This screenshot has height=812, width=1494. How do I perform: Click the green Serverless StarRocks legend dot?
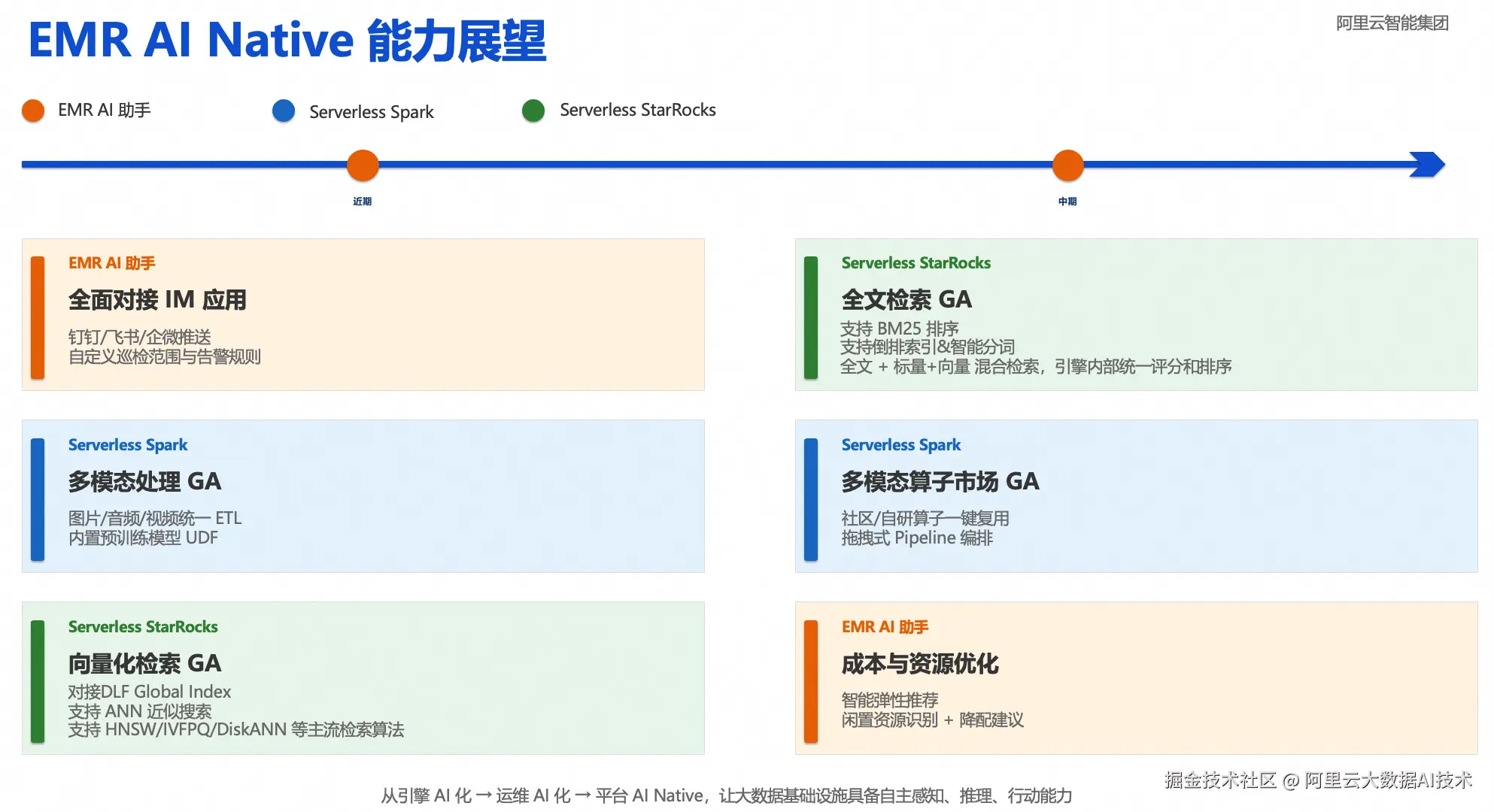(x=533, y=111)
